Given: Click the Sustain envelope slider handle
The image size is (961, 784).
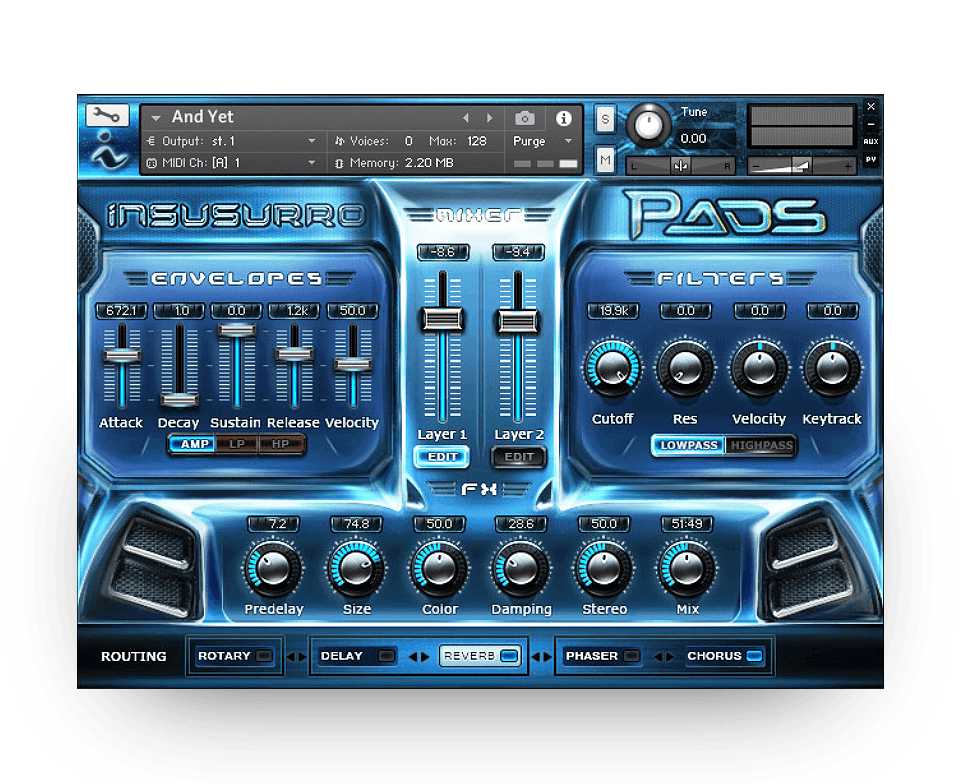Looking at the screenshot, I should pyautogui.click(x=237, y=330).
